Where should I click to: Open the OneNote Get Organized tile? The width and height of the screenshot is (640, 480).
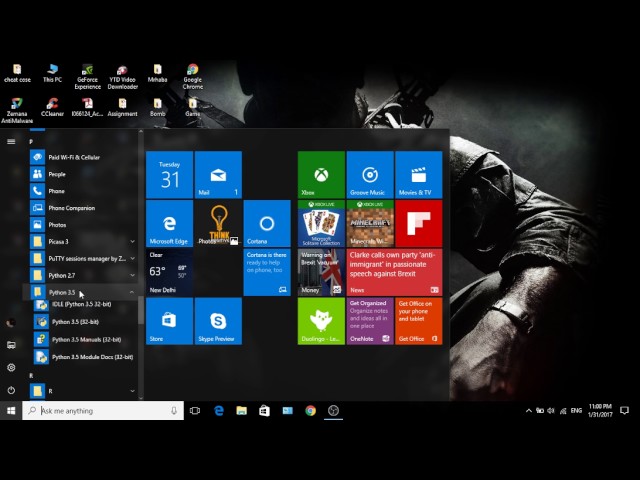370,321
